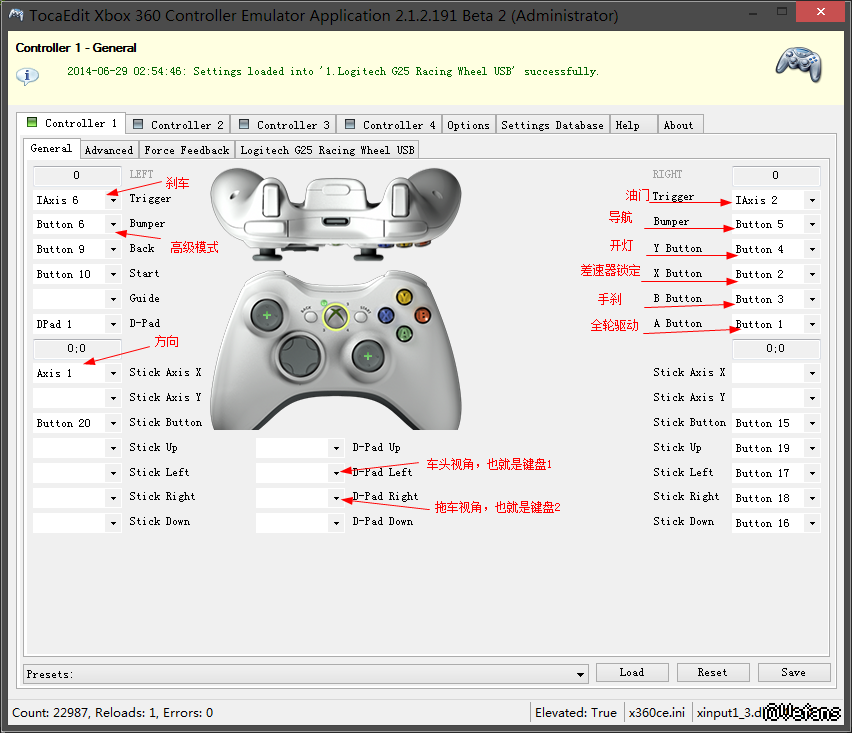
Task: Click the left thumbstick on controller image
Action: [x=266, y=315]
